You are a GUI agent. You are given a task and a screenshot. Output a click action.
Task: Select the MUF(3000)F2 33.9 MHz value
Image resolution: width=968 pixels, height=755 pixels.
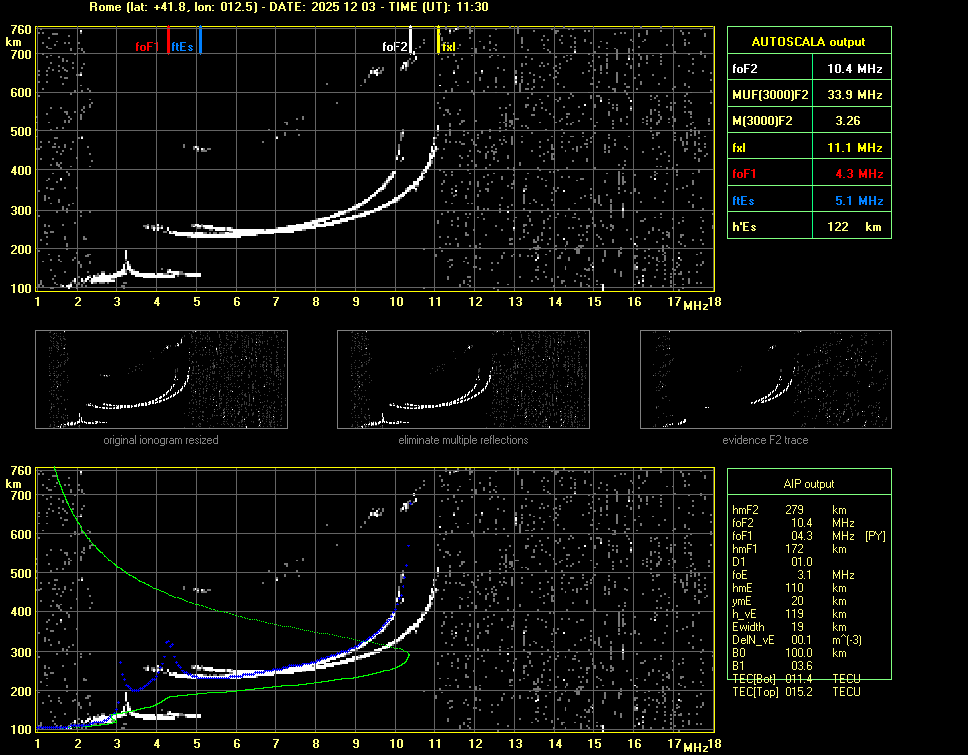pyautogui.click(x=854, y=95)
